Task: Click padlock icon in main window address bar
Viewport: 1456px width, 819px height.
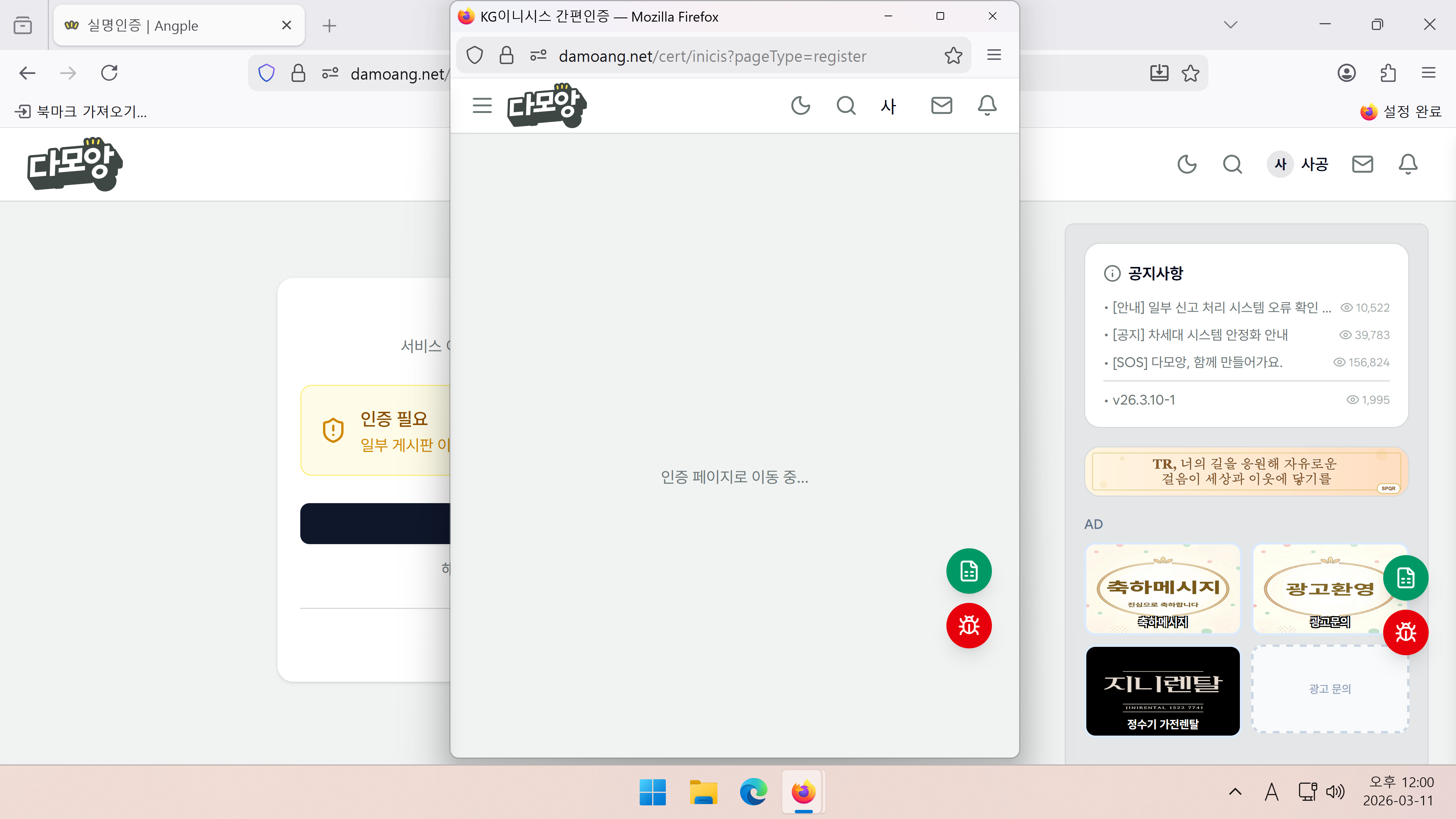Action: (x=298, y=73)
